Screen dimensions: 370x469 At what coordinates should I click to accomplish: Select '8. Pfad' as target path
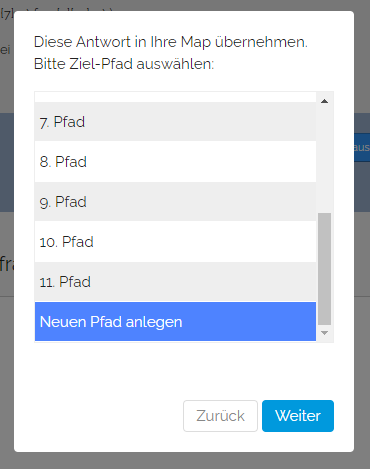pos(175,162)
